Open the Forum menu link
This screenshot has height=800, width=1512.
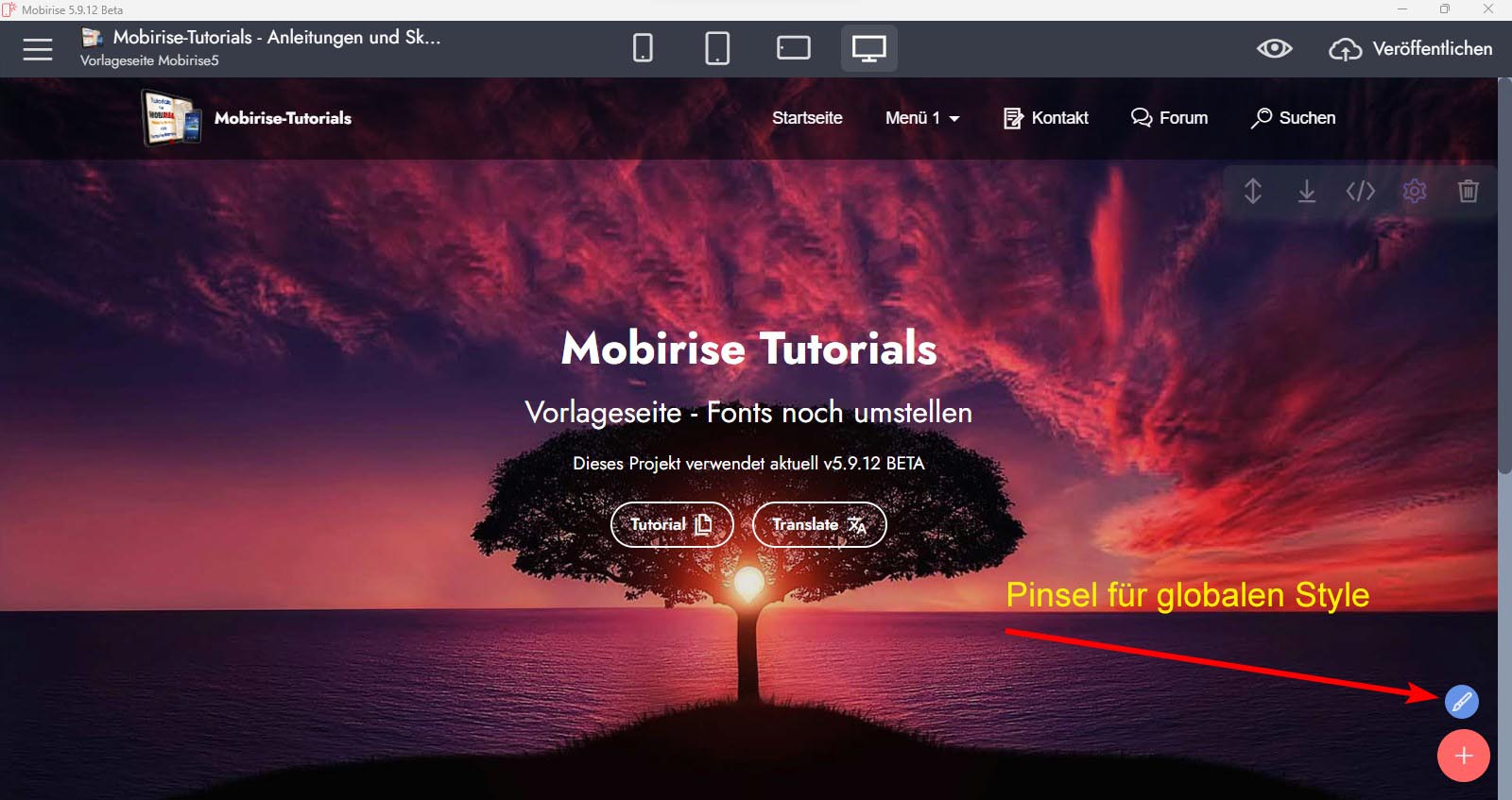click(x=1170, y=118)
